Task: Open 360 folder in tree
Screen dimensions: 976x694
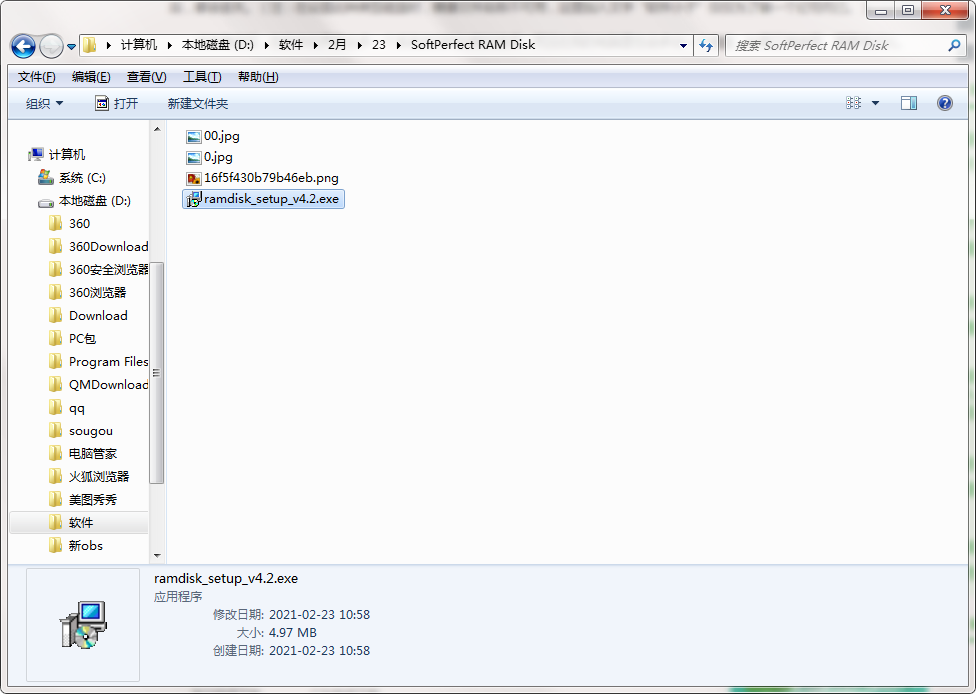Action: pos(69,223)
